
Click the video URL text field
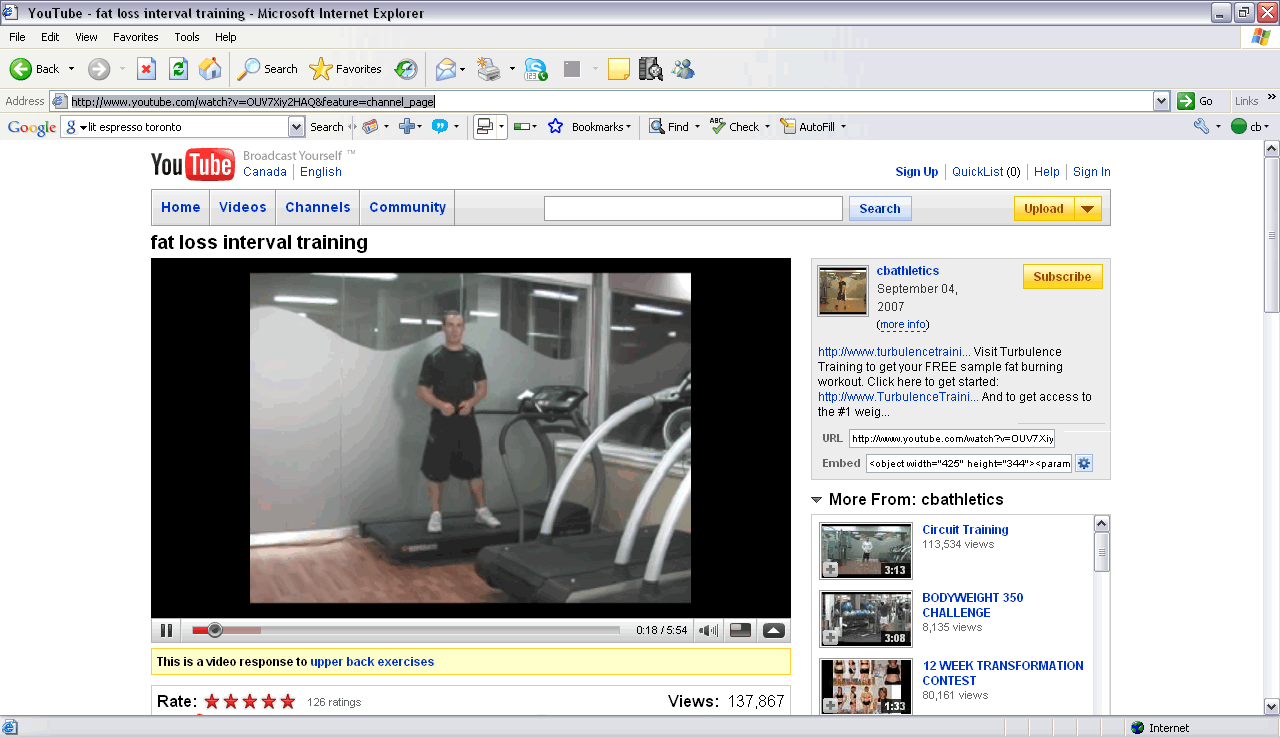[x=952, y=438]
